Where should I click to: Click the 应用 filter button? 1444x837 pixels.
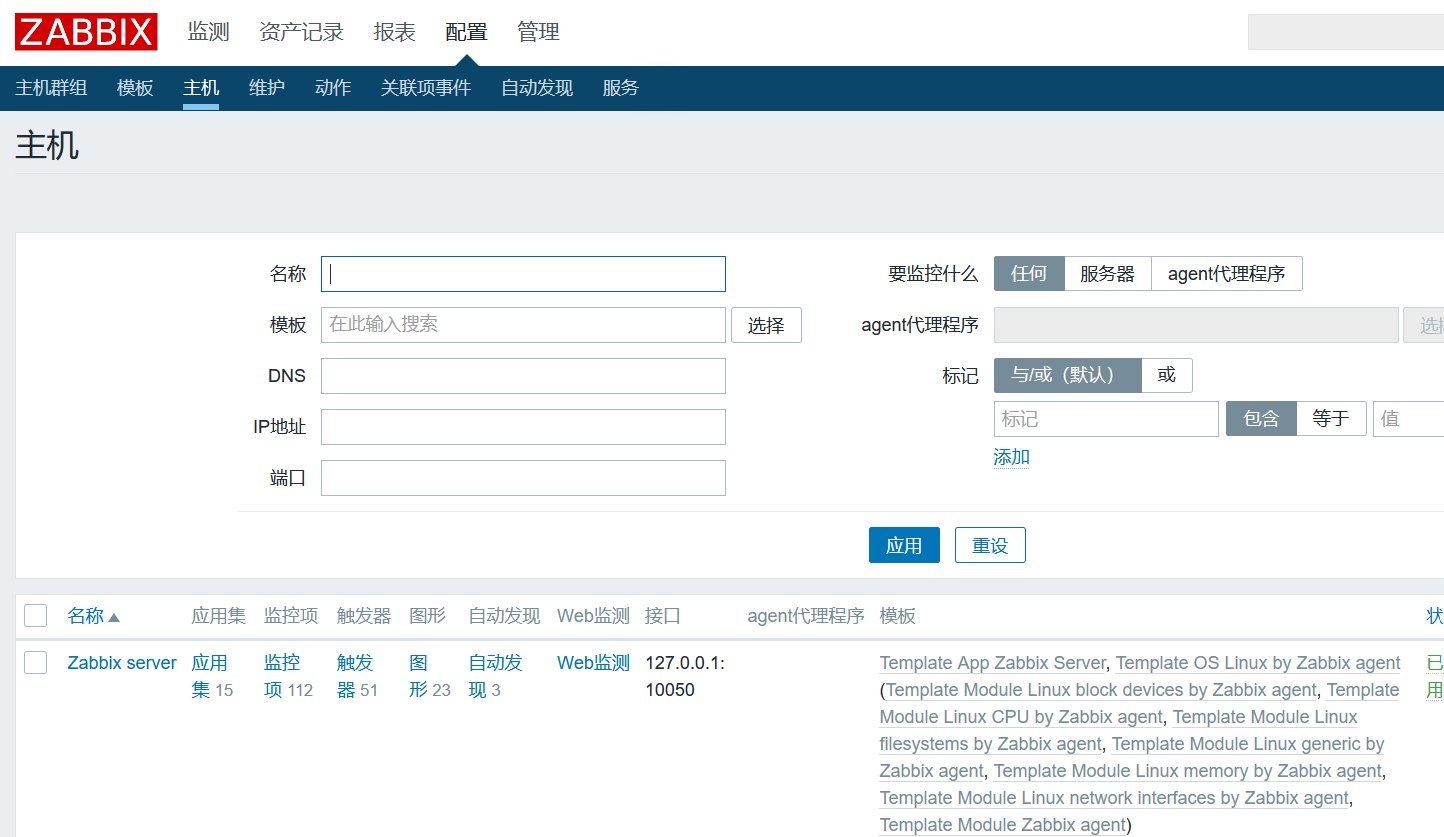click(904, 545)
